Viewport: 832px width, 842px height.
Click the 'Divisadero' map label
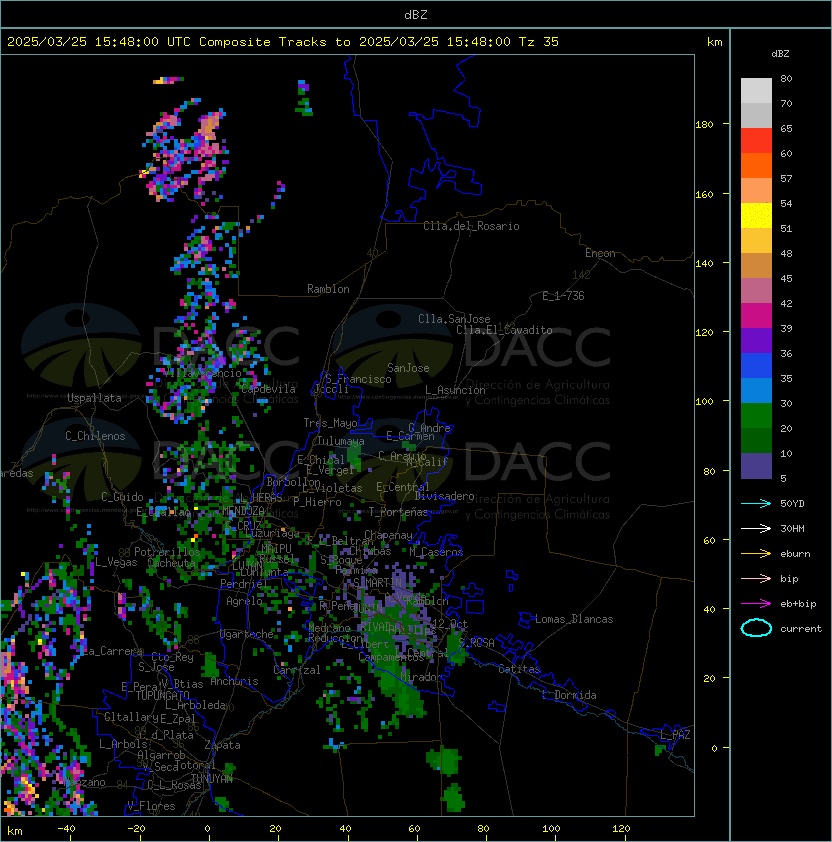coord(445,496)
